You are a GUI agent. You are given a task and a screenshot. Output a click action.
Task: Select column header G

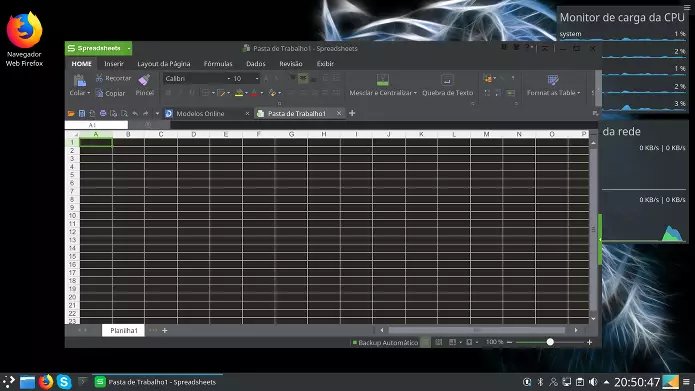[x=291, y=134]
